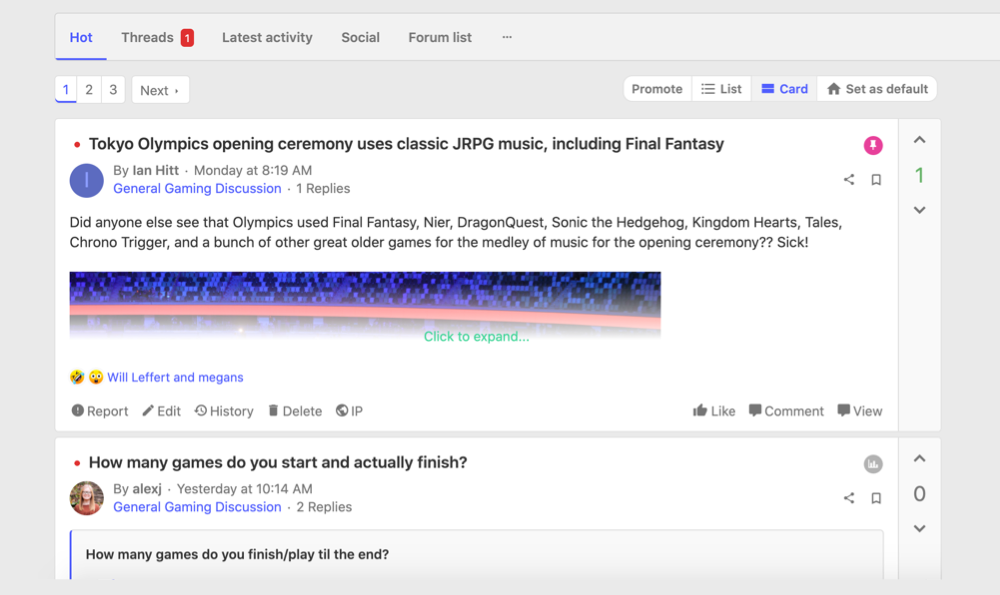Switch to Latest activity tab

pos(267,37)
